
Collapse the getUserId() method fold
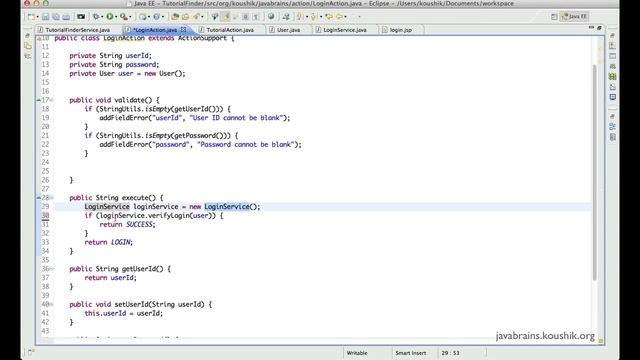[51, 269]
